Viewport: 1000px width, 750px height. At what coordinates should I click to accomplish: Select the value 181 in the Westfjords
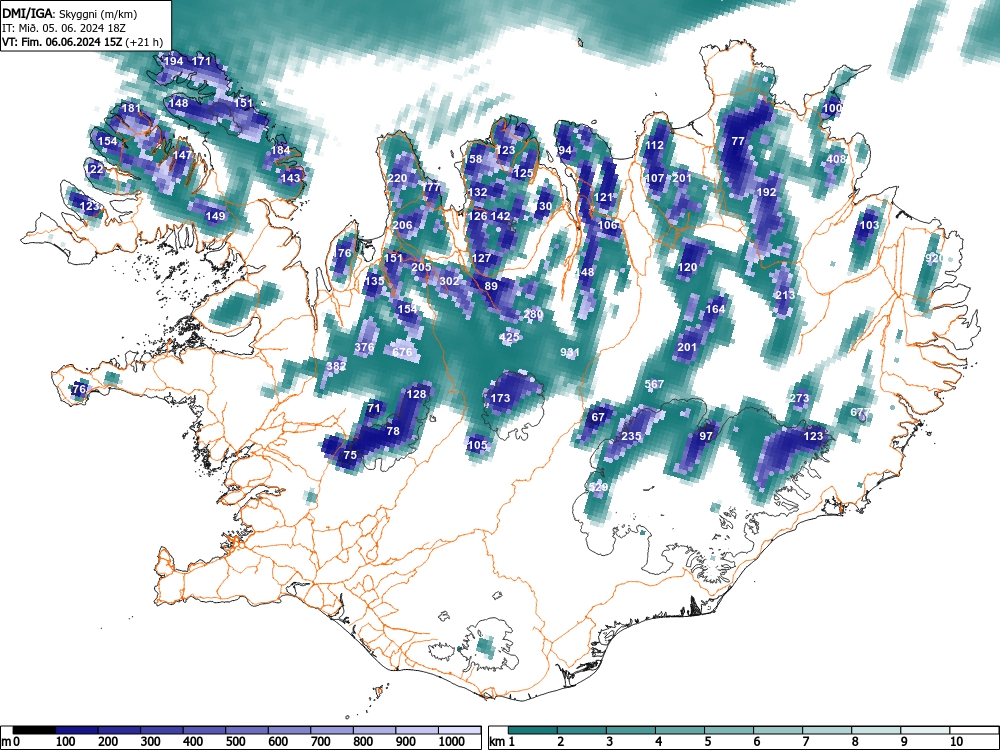131,108
